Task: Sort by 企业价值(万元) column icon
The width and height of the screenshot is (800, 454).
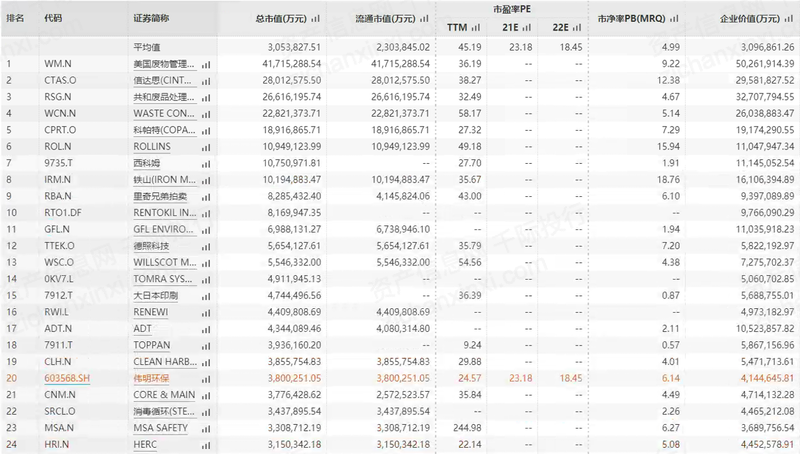Action: click(x=789, y=19)
